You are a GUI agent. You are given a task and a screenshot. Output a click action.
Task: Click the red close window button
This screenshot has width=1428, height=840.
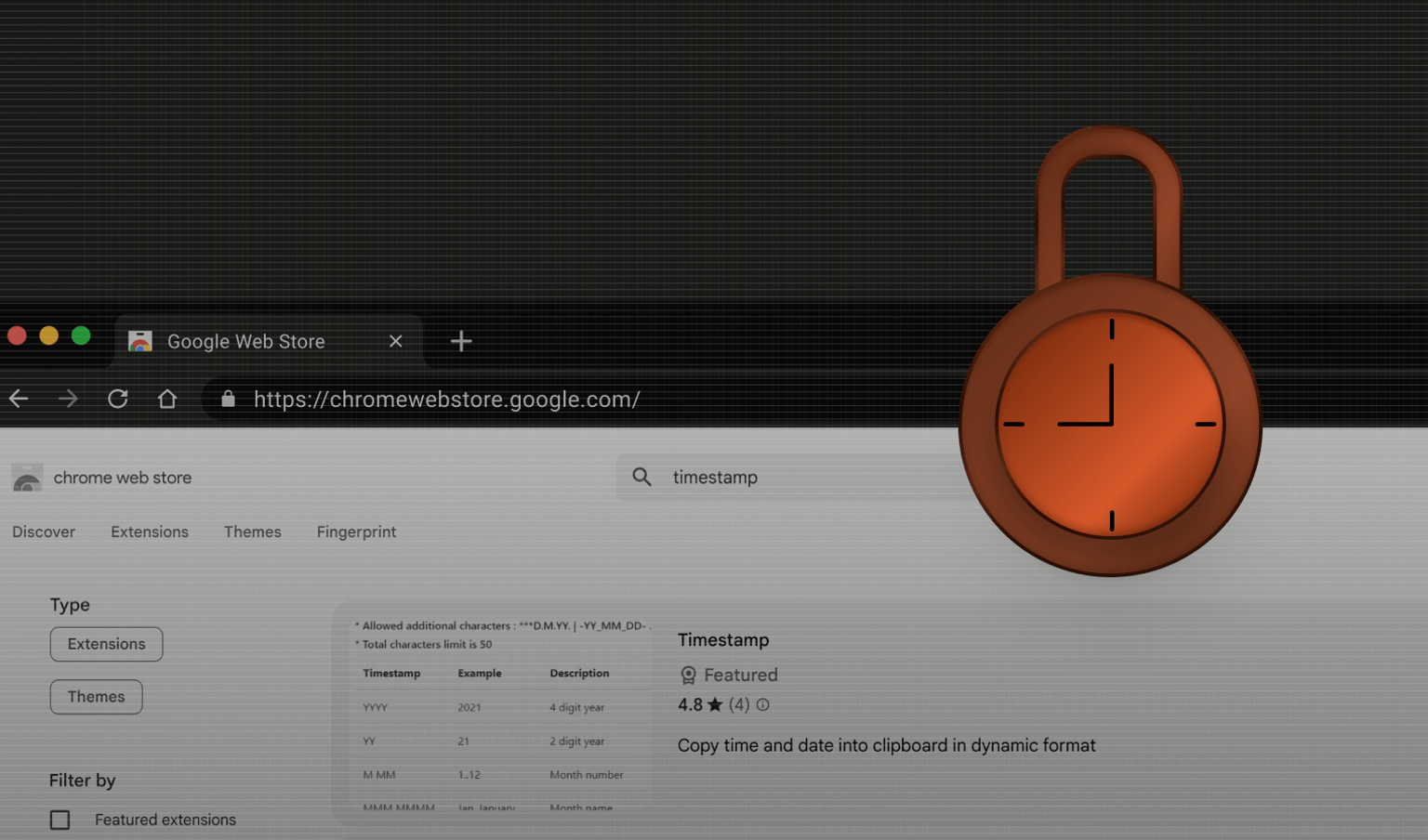point(17,335)
